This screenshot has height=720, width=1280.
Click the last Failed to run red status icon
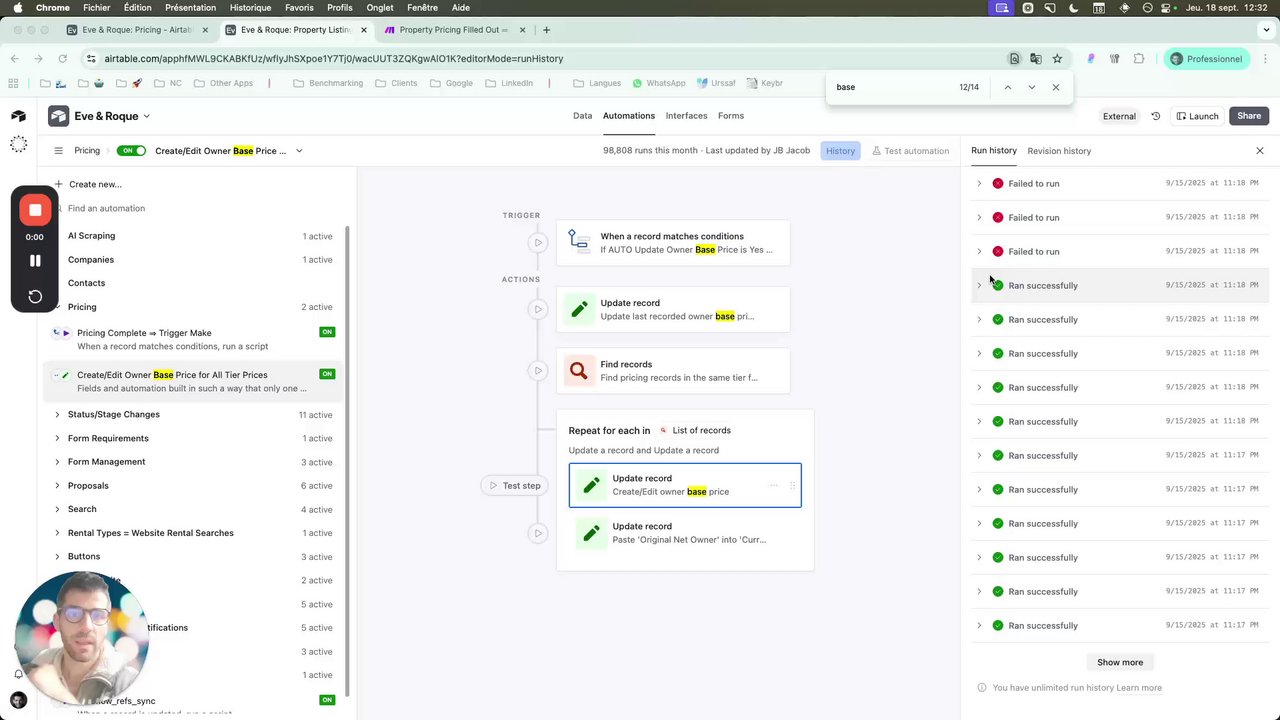pos(998,252)
